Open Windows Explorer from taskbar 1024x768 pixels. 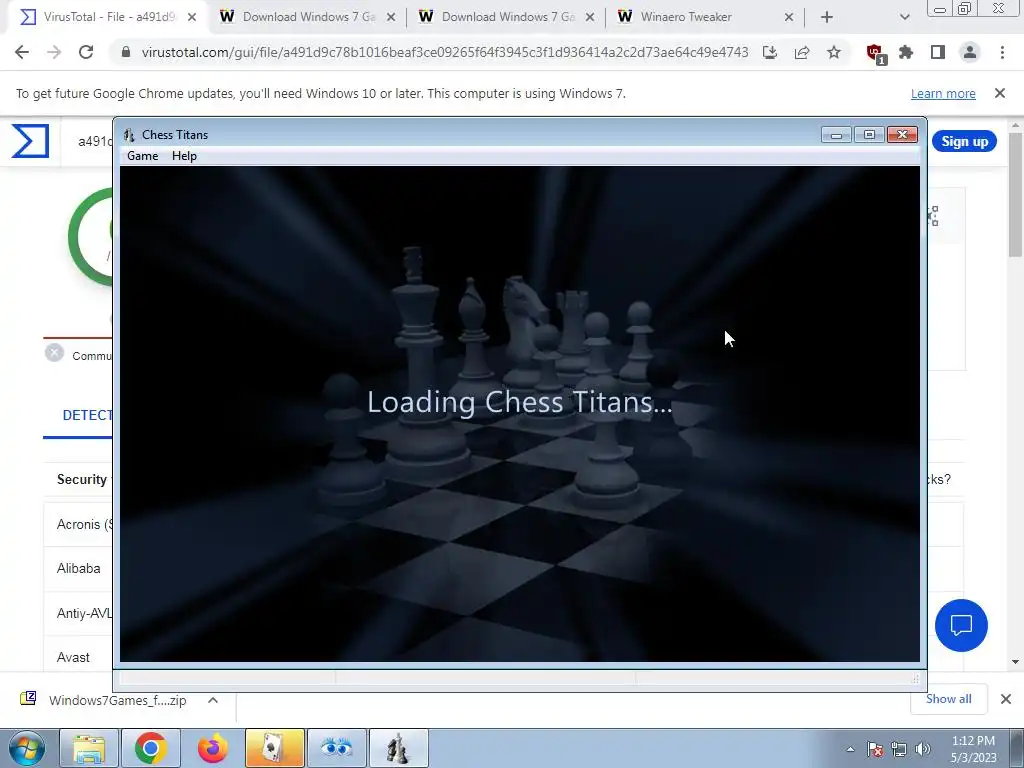point(89,748)
